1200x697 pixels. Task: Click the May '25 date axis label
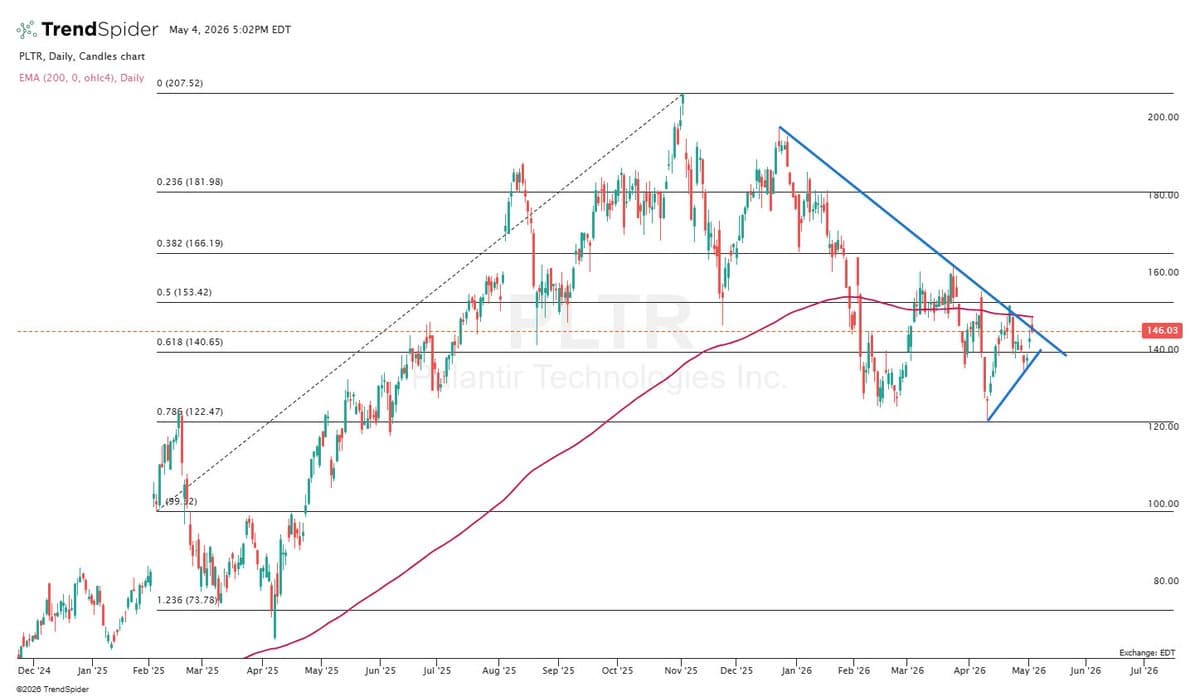pyautogui.click(x=321, y=672)
